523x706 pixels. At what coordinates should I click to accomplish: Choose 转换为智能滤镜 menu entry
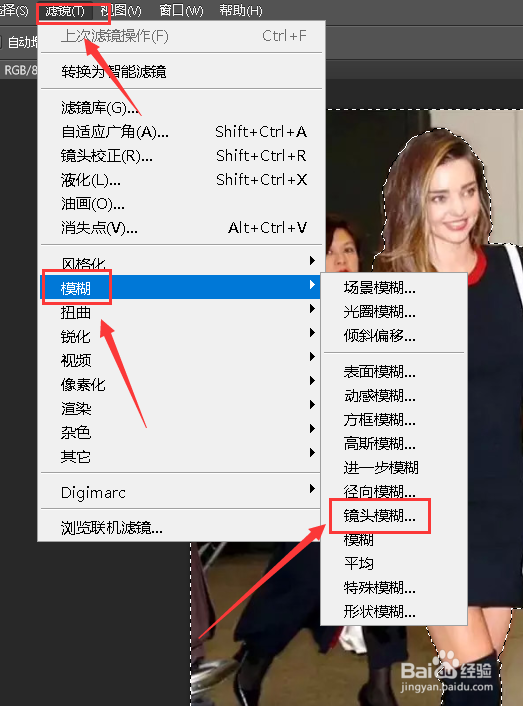click(181, 71)
